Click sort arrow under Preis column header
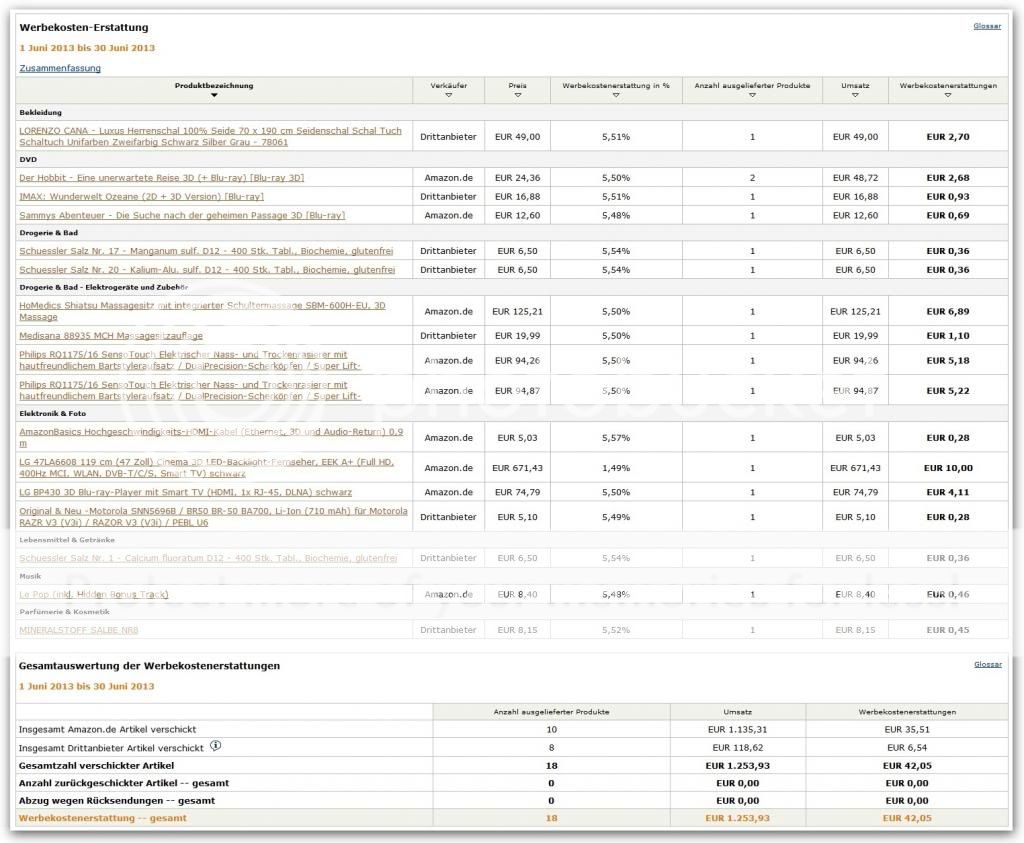Image resolution: width=1024 pixels, height=843 pixels. [x=517, y=95]
